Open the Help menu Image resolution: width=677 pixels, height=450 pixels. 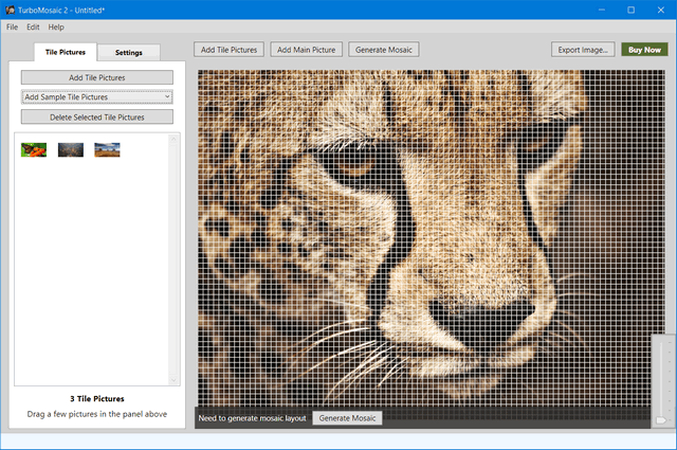(56, 27)
